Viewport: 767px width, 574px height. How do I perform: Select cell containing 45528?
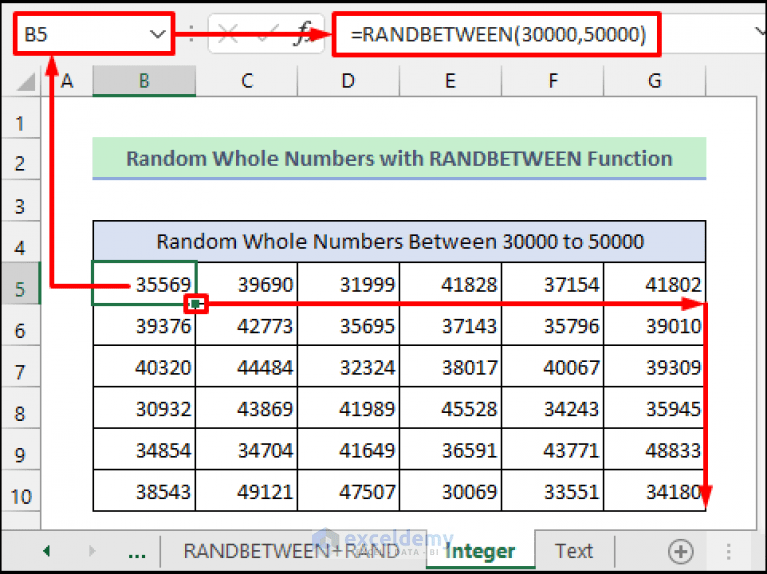pos(451,408)
